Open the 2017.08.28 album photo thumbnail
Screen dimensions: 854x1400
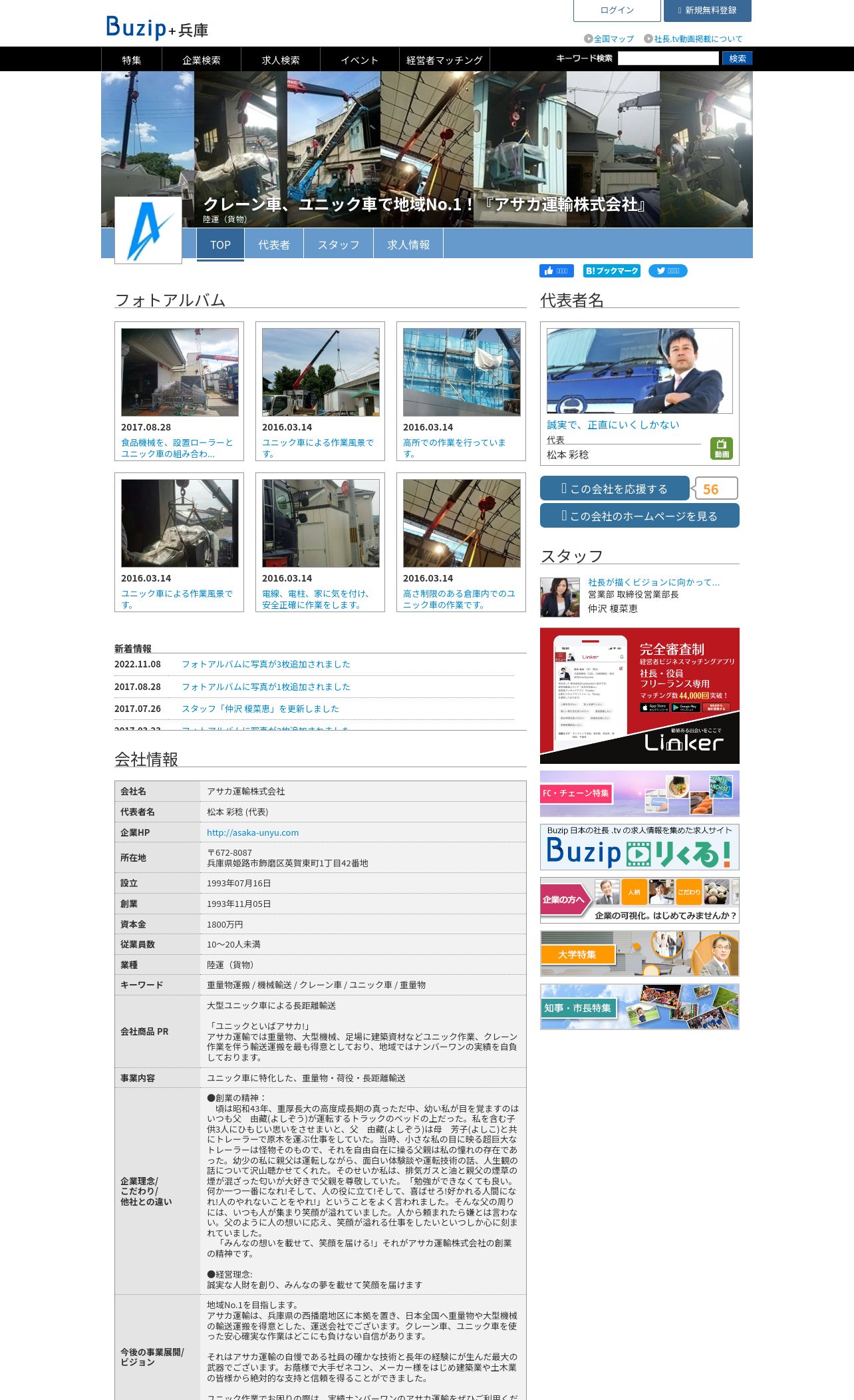click(x=180, y=372)
